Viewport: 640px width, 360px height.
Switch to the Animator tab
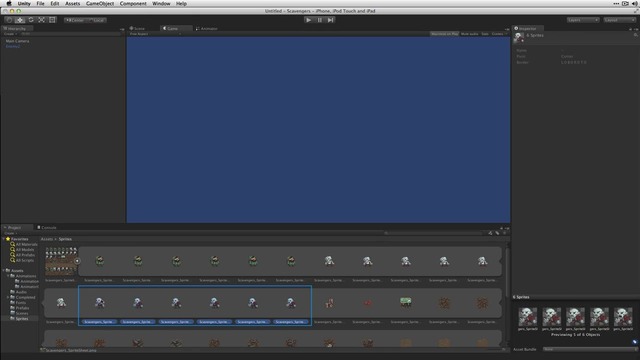207,29
